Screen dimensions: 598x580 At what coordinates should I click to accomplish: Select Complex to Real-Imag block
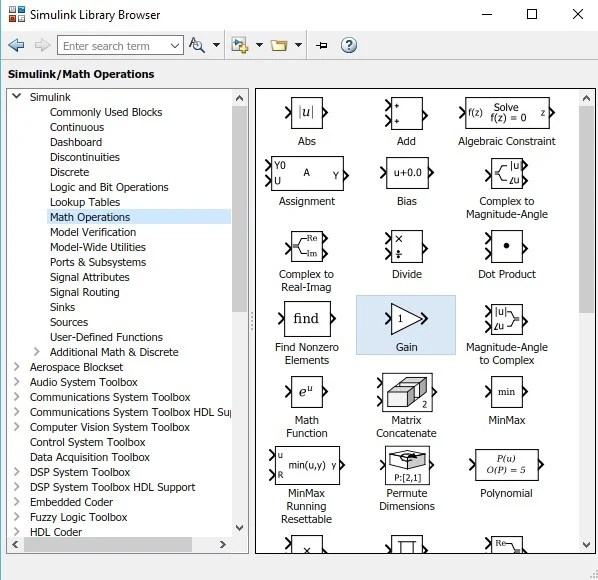coord(307,247)
